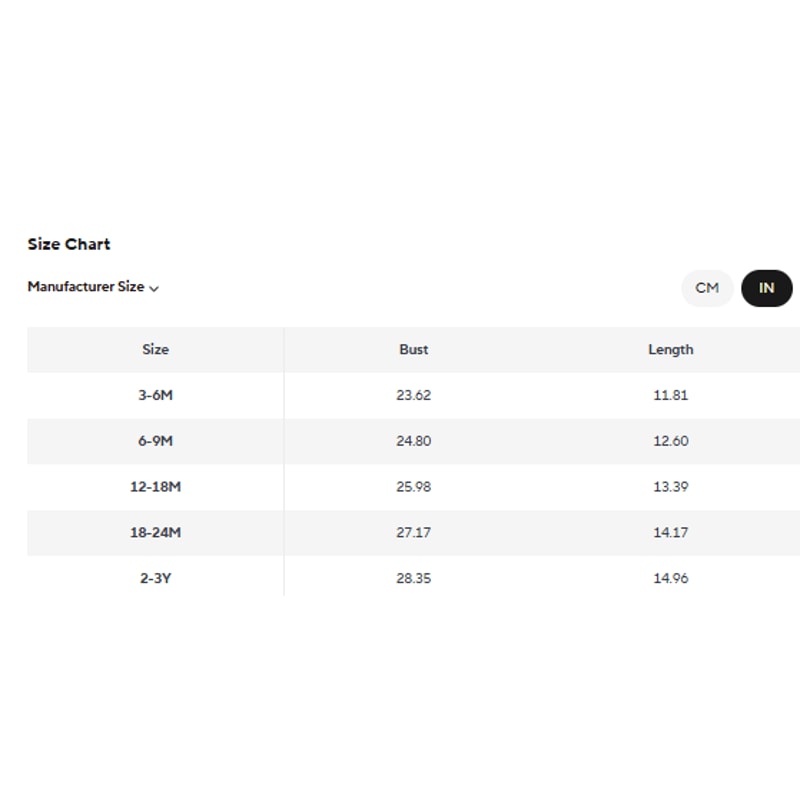Click the 24.80 bust measurement
Viewport: 800px width, 800px height.
coord(413,441)
